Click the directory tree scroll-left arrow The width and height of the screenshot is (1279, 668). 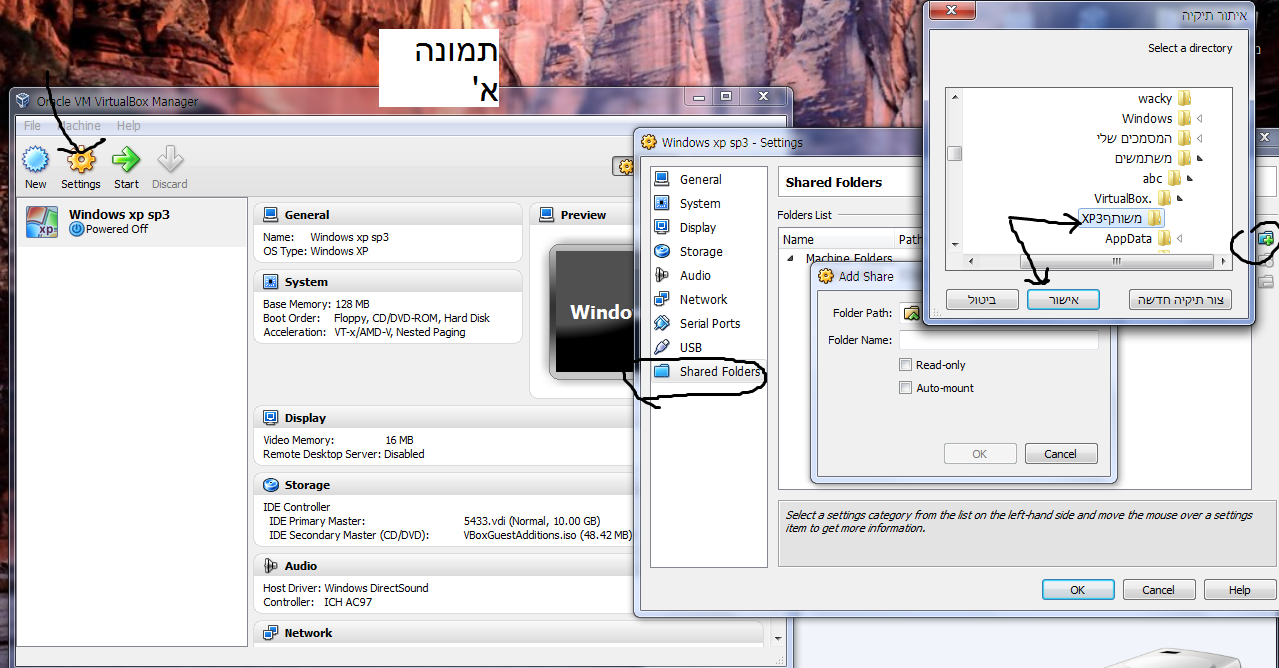(970, 262)
